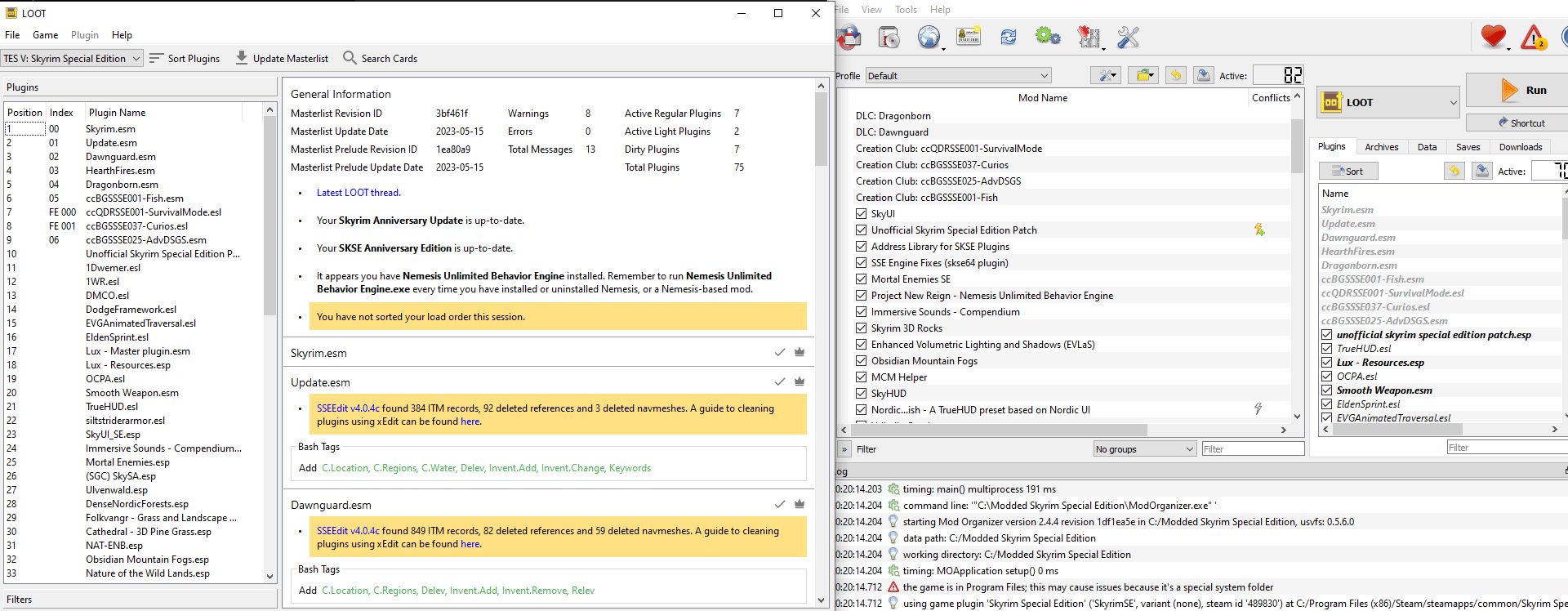Disable the Mortal Enemies SE mod
This screenshot has height=611, width=1568.
(861, 279)
